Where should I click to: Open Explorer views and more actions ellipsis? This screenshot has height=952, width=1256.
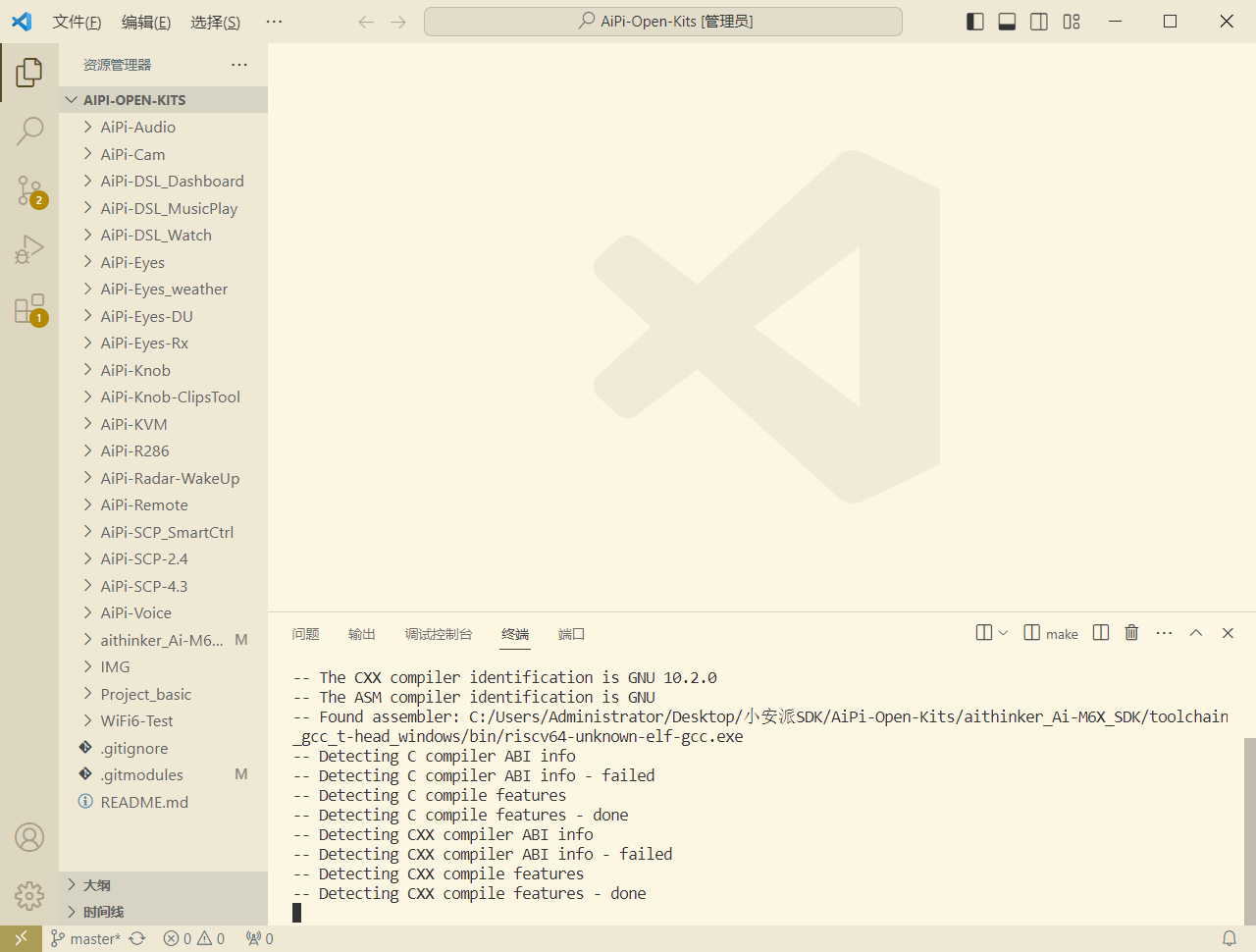tap(239, 65)
